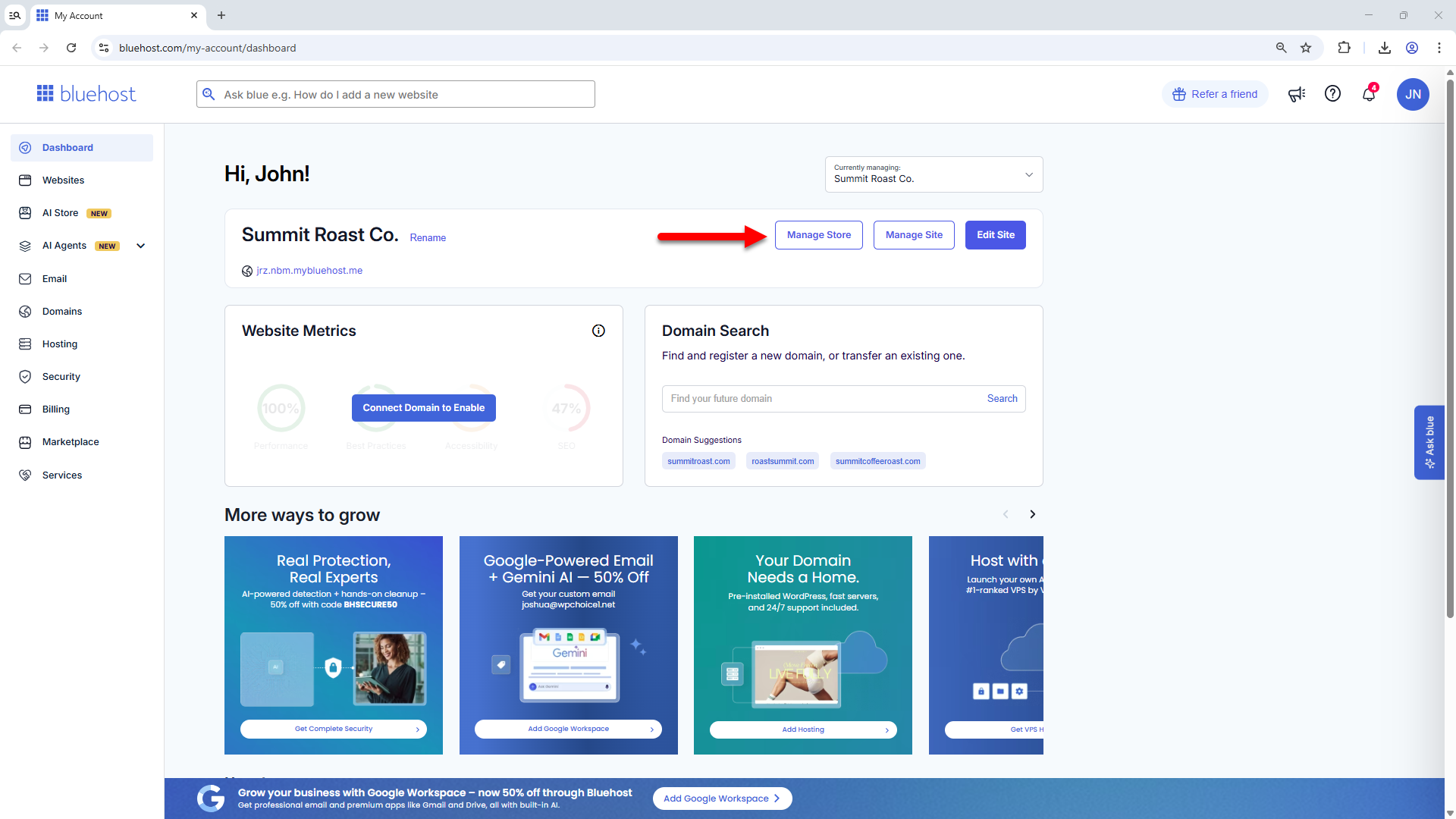Open the JN profile avatar

pyautogui.click(x=1413, y=94)
